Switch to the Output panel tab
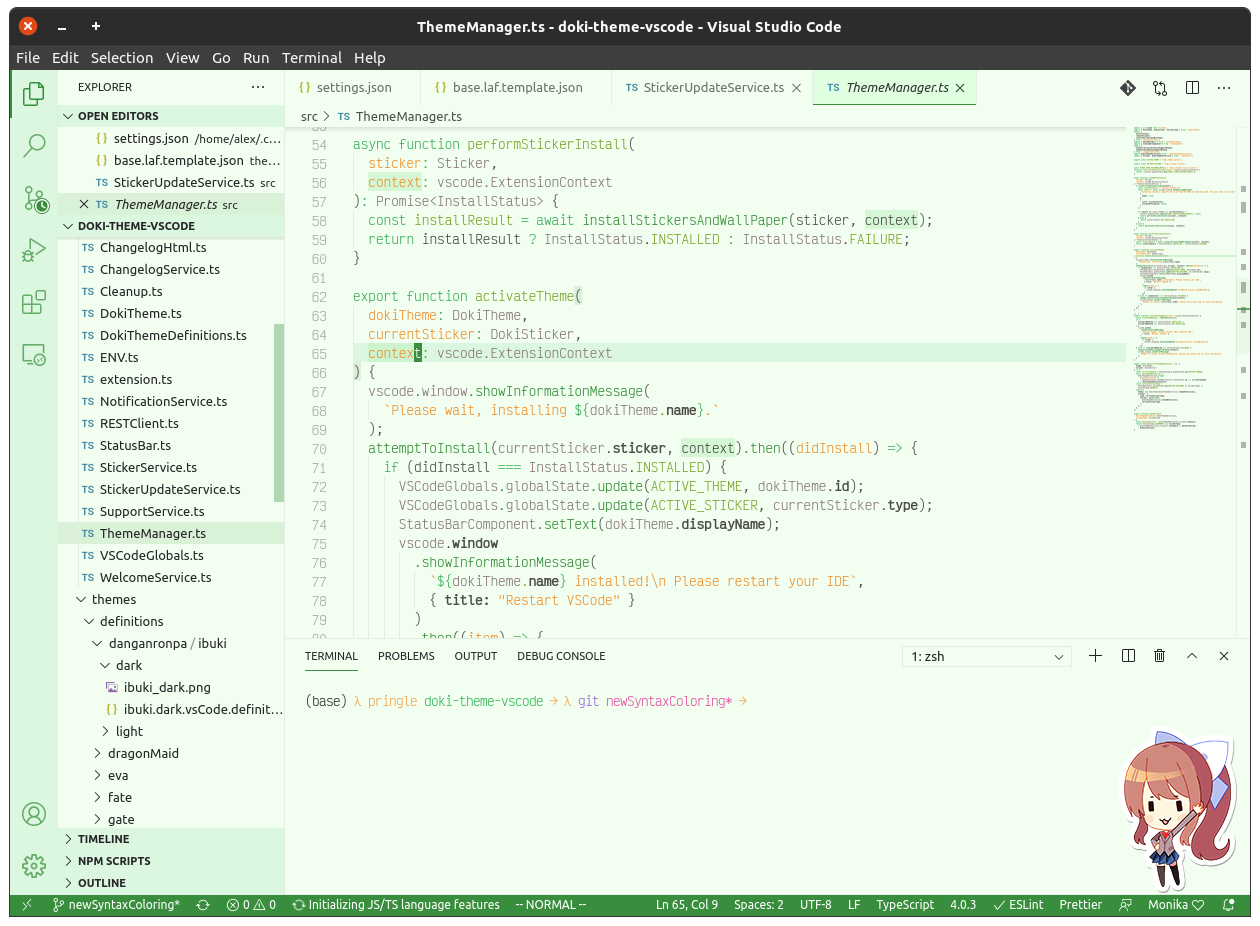This screenshot has height=926, width=1260. tap(476, 656)
